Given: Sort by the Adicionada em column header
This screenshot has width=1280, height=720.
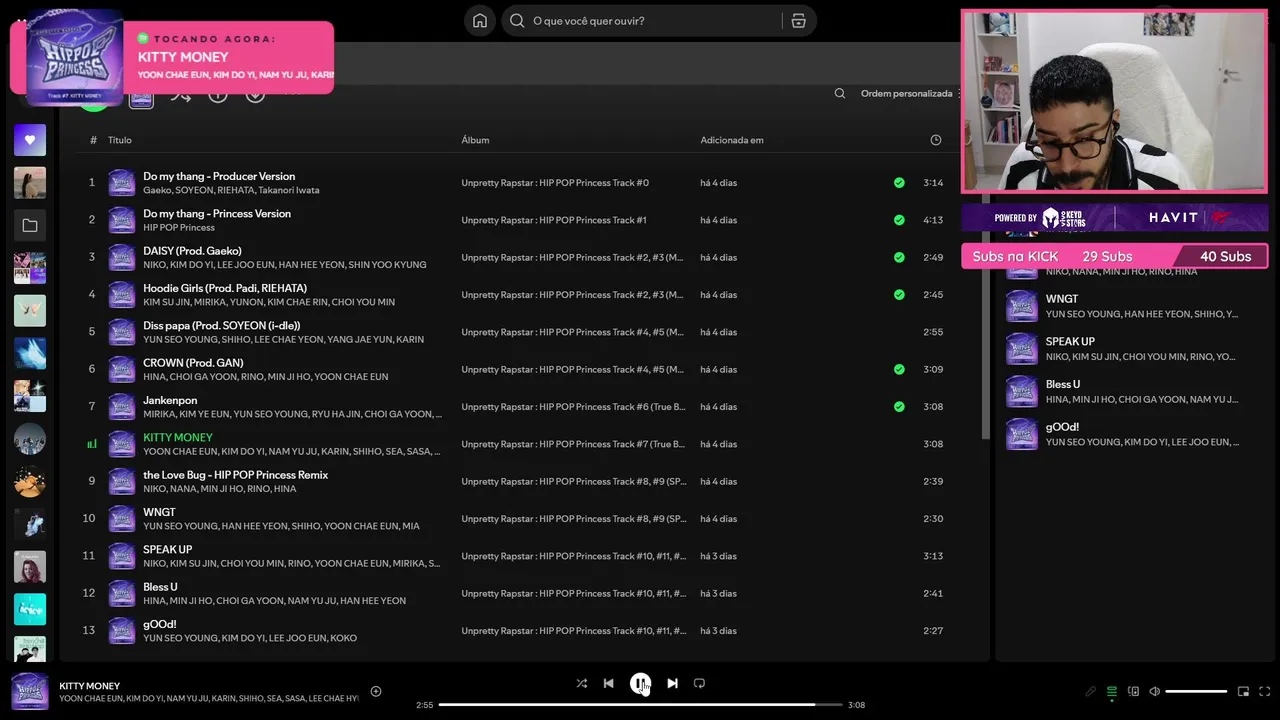Looking at the screenshot, I should pyautogui.click(x=732, y=140).
